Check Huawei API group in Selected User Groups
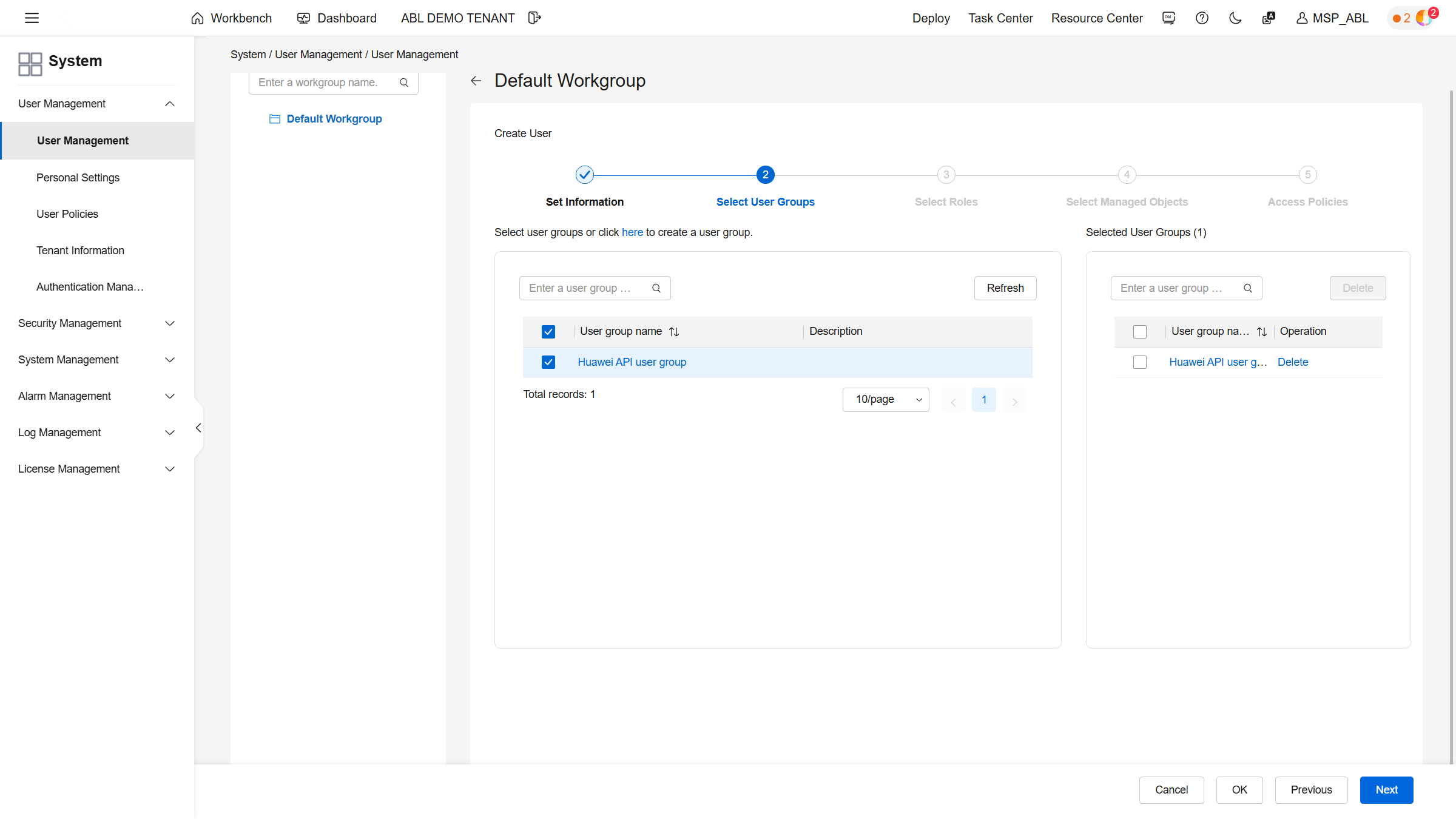The height and width of the screenshot is (819, 1456). coord(1140,362)
